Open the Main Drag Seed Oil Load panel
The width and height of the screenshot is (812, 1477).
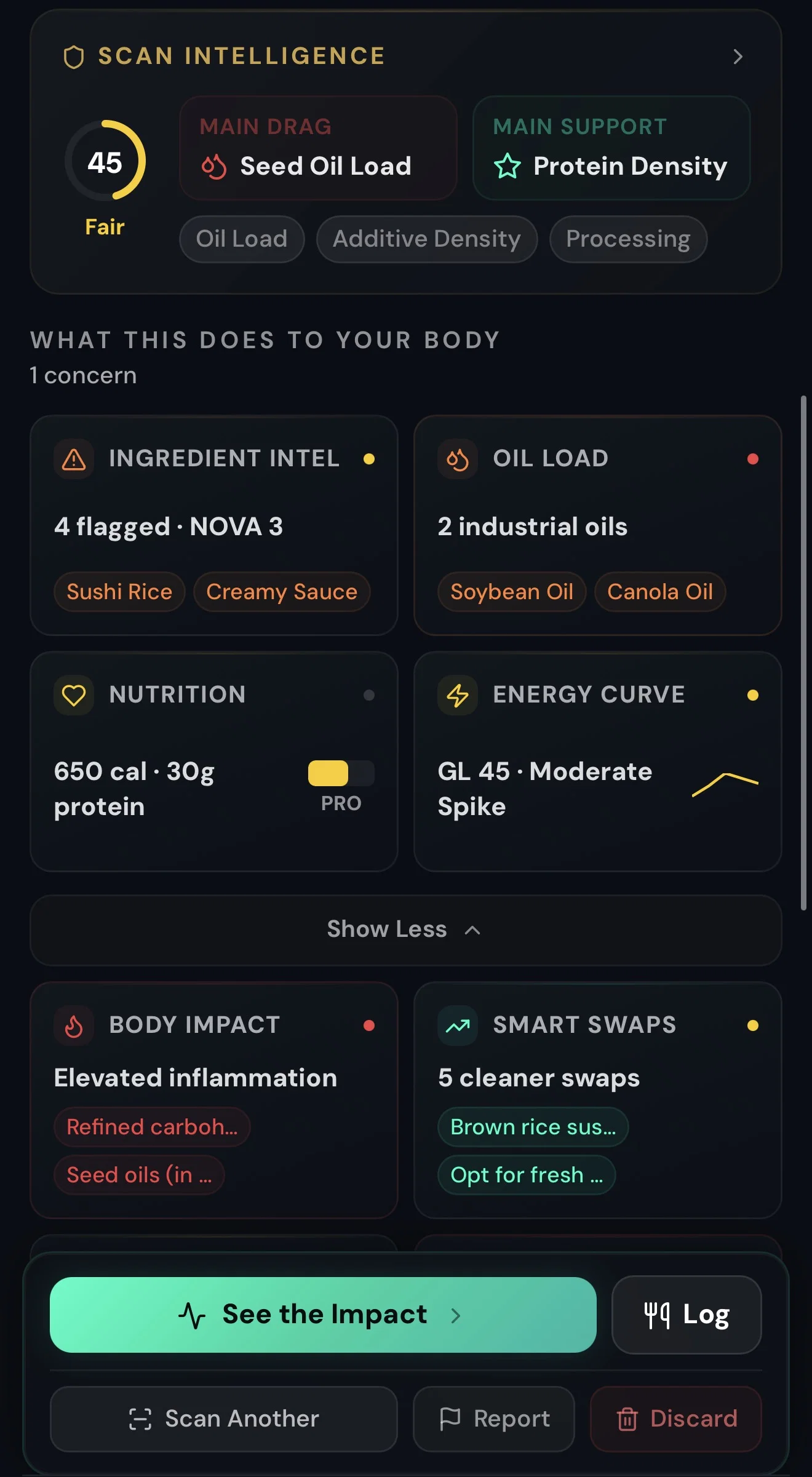(318, 148)
